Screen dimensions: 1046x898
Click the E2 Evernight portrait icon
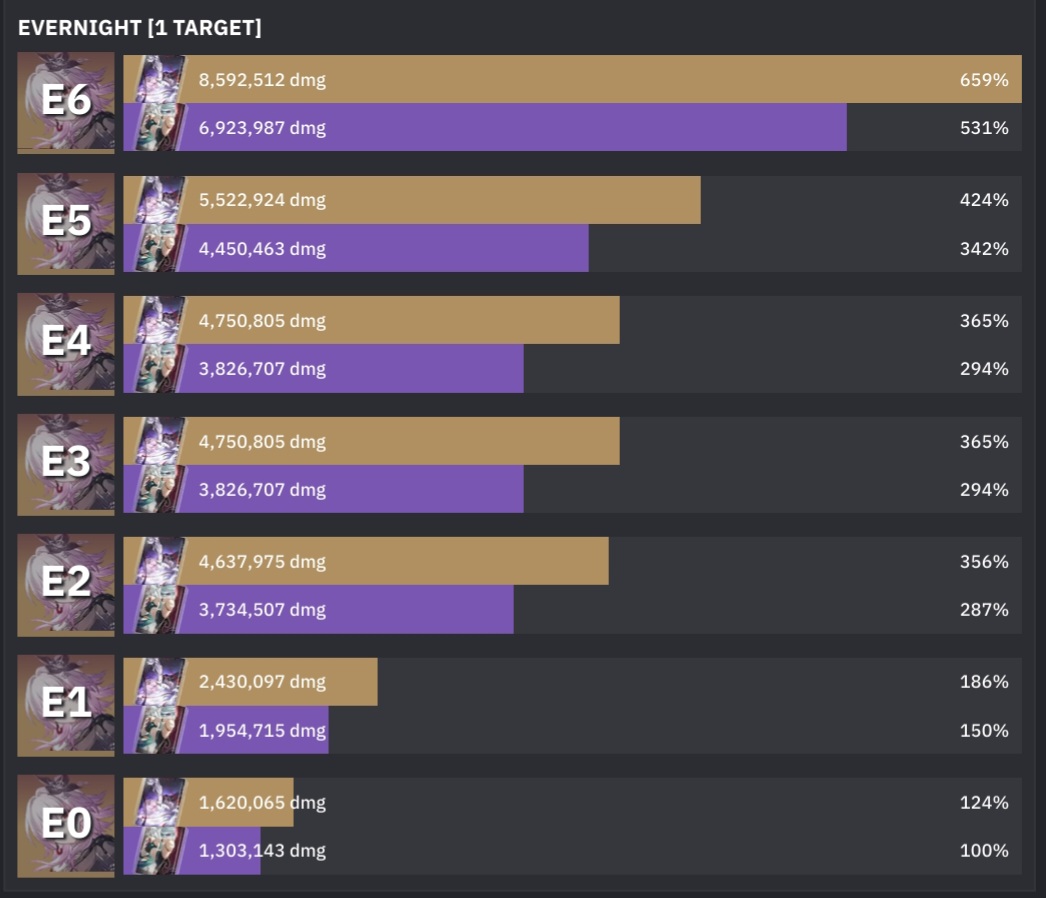tap(66, 585)
